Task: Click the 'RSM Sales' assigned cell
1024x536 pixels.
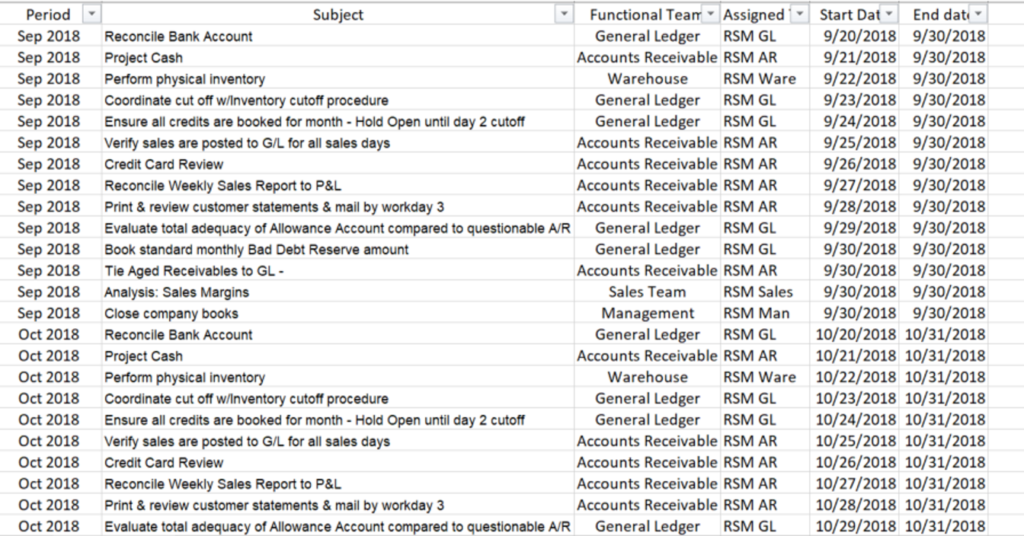Action: [758, 292]
